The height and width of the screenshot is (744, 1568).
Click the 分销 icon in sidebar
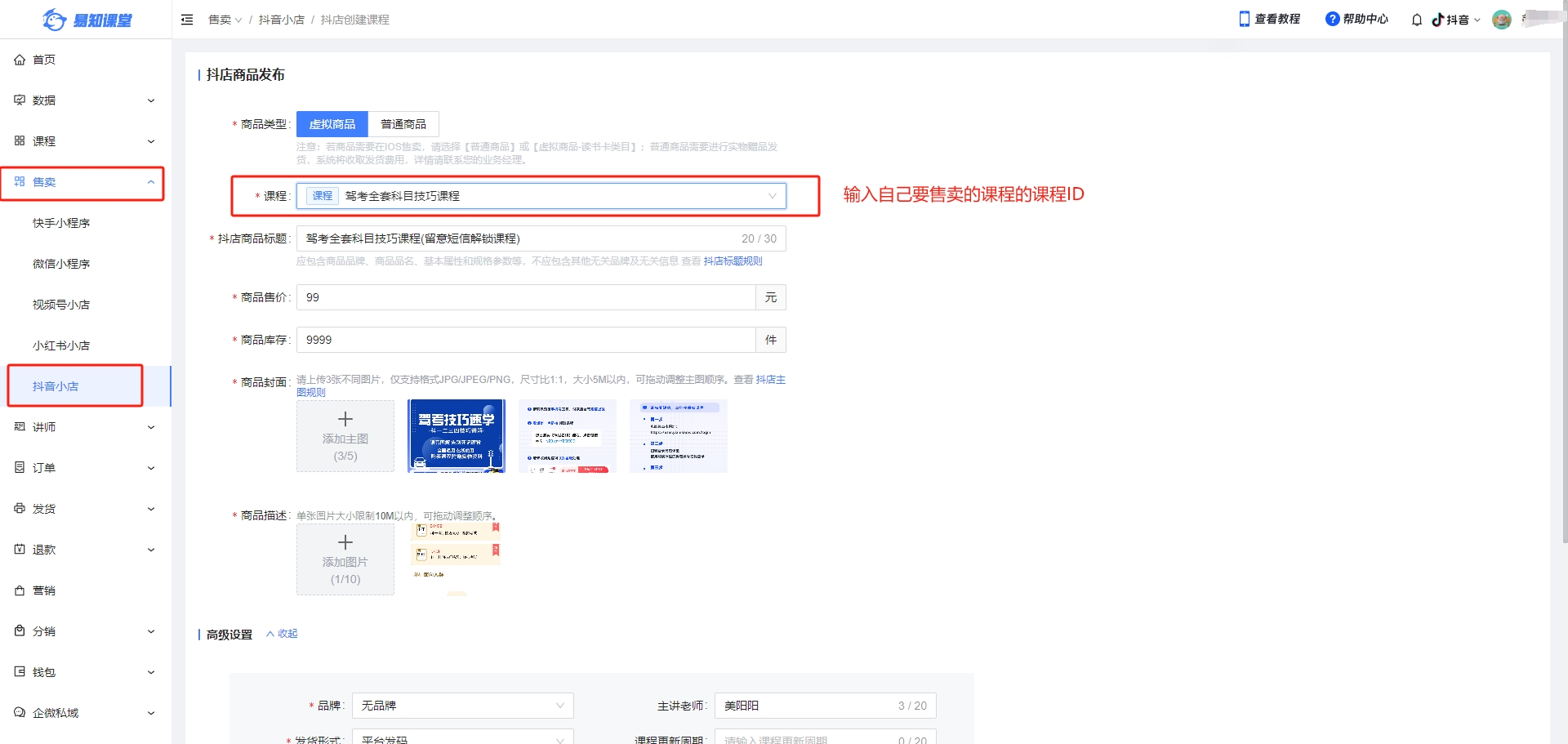tap(20, 631)
